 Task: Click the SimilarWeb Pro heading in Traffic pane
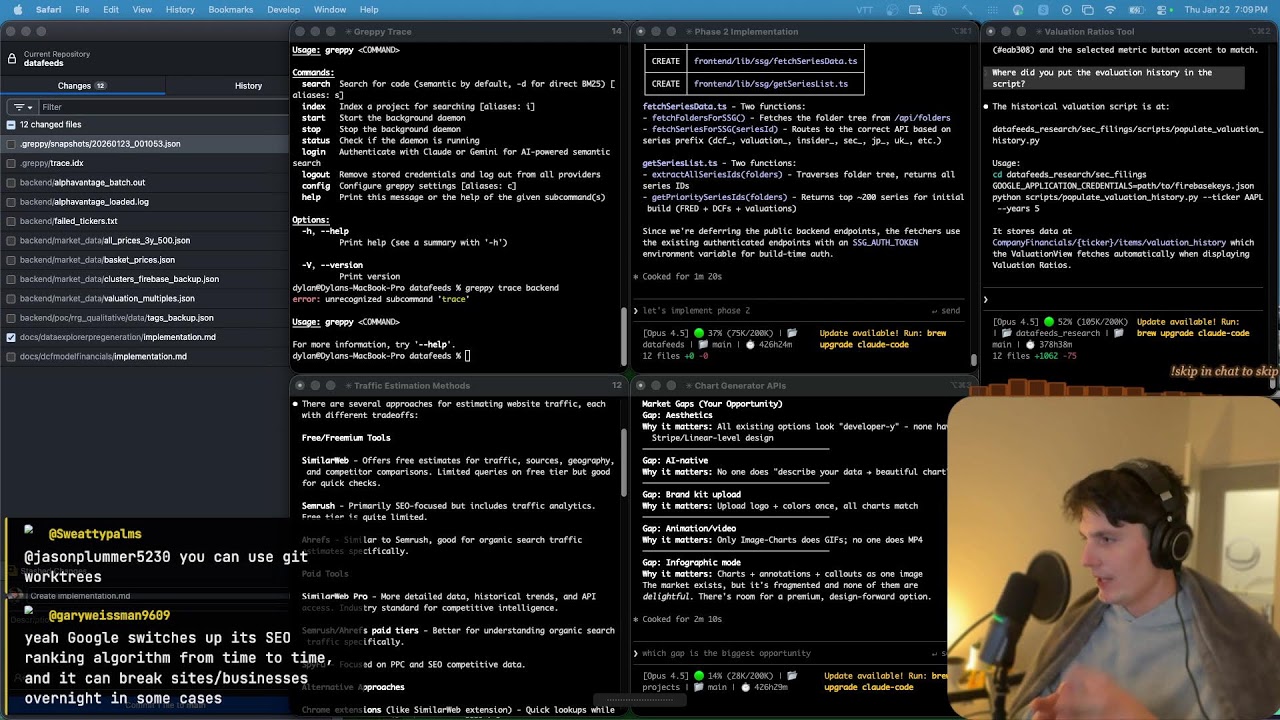(x=335, y=597)
